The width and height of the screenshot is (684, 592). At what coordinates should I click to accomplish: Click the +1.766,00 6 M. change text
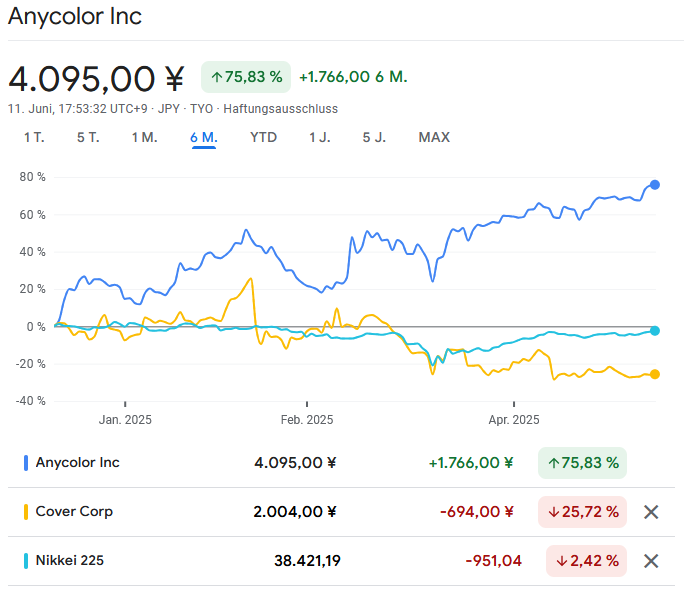(x=353, y=77)
